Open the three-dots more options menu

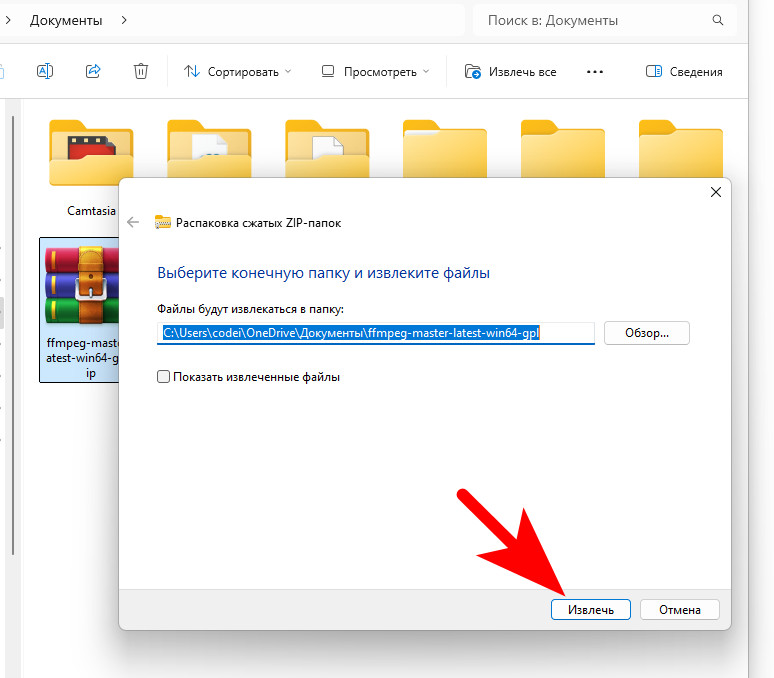point(594,72)
